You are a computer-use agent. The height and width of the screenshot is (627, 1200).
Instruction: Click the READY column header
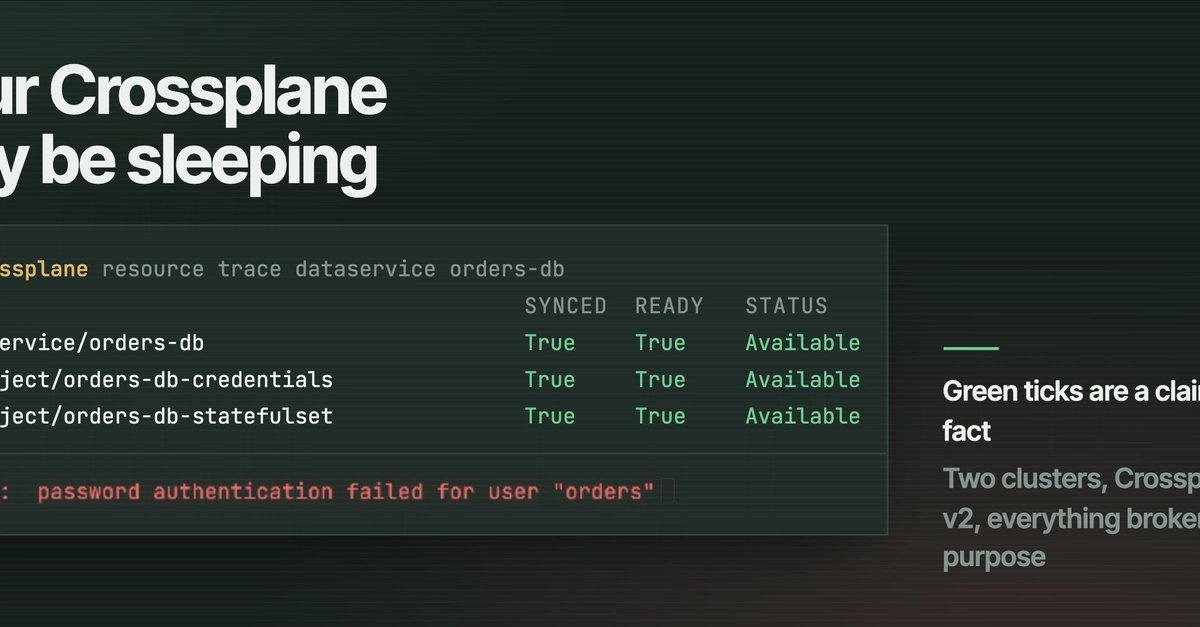[669, 306]
